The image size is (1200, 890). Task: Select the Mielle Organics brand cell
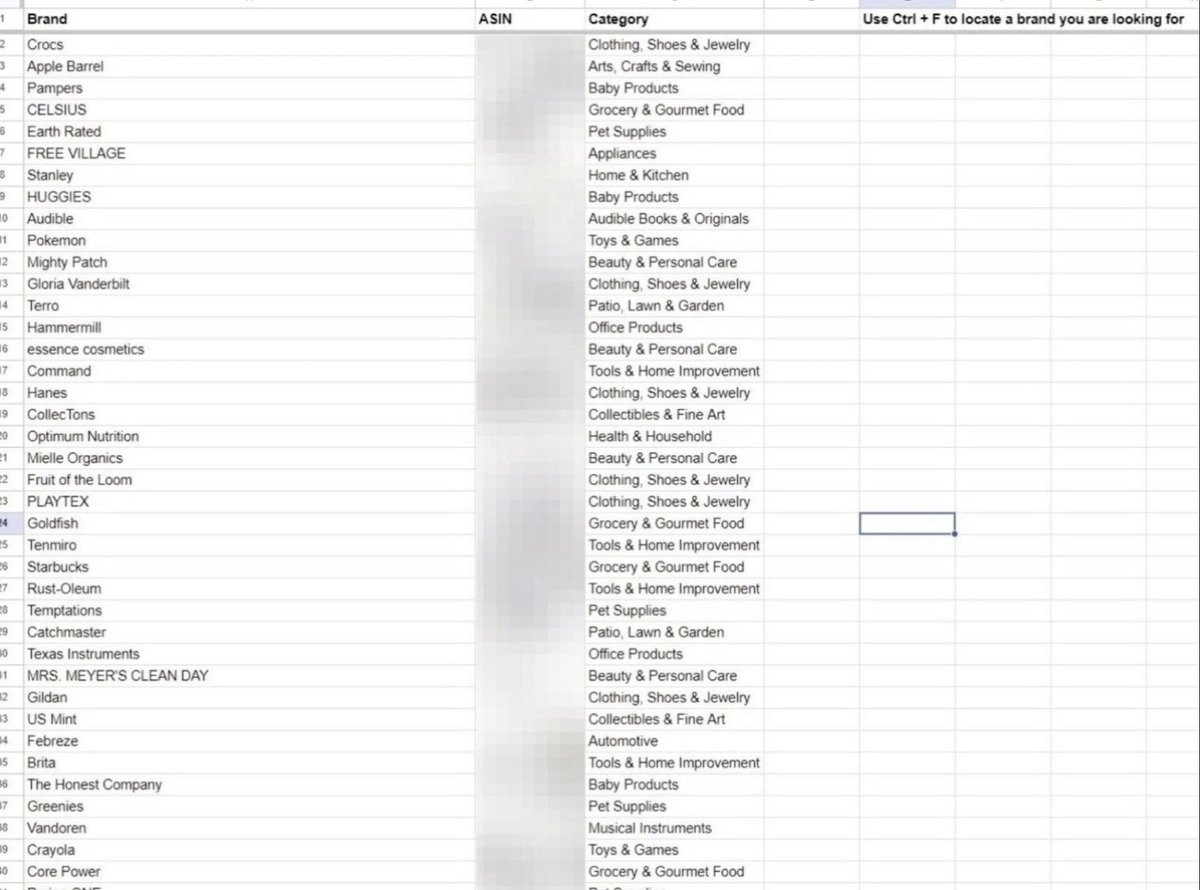(247, 458)
